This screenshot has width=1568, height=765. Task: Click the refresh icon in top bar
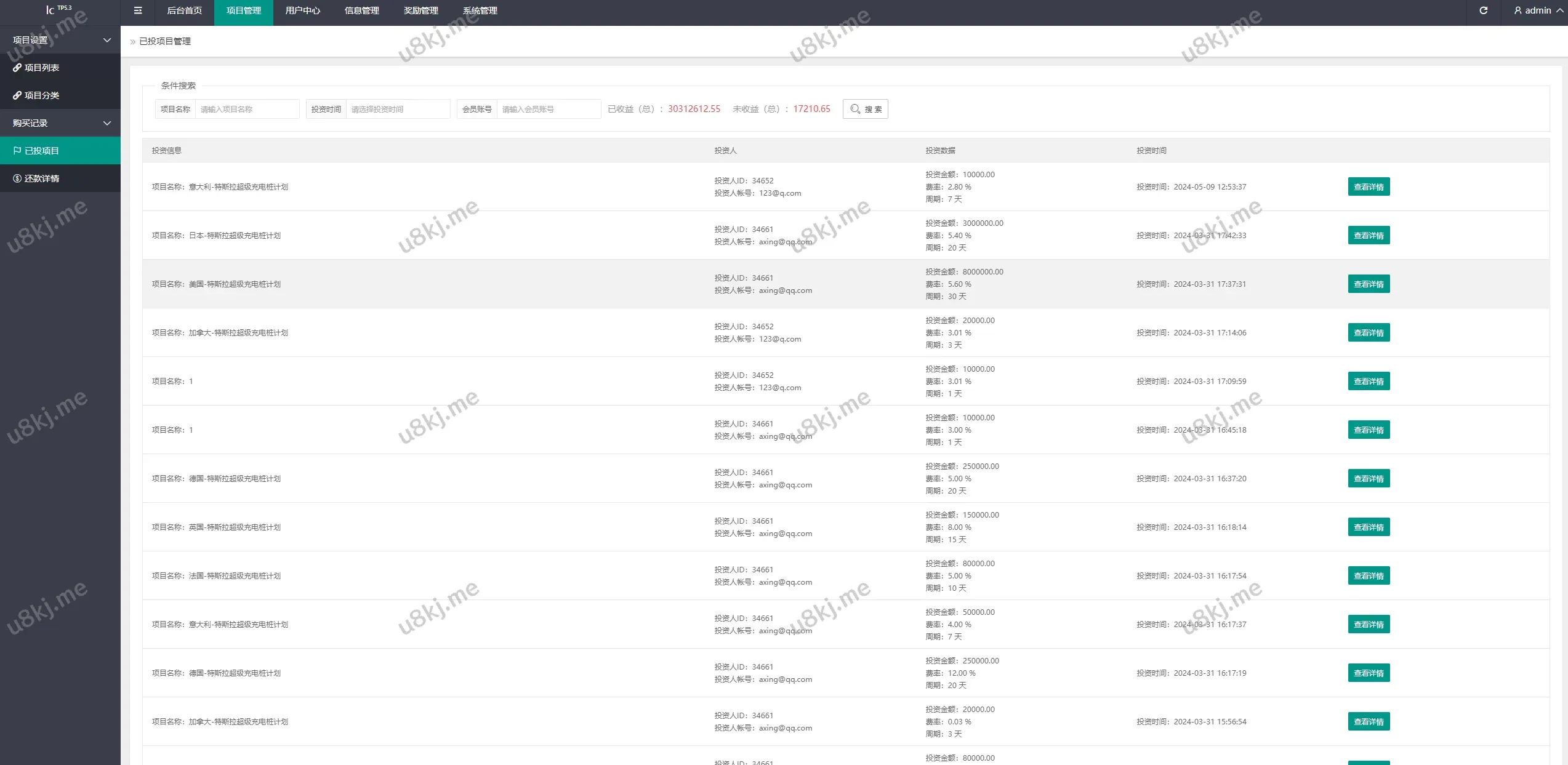click(1483, 10)
